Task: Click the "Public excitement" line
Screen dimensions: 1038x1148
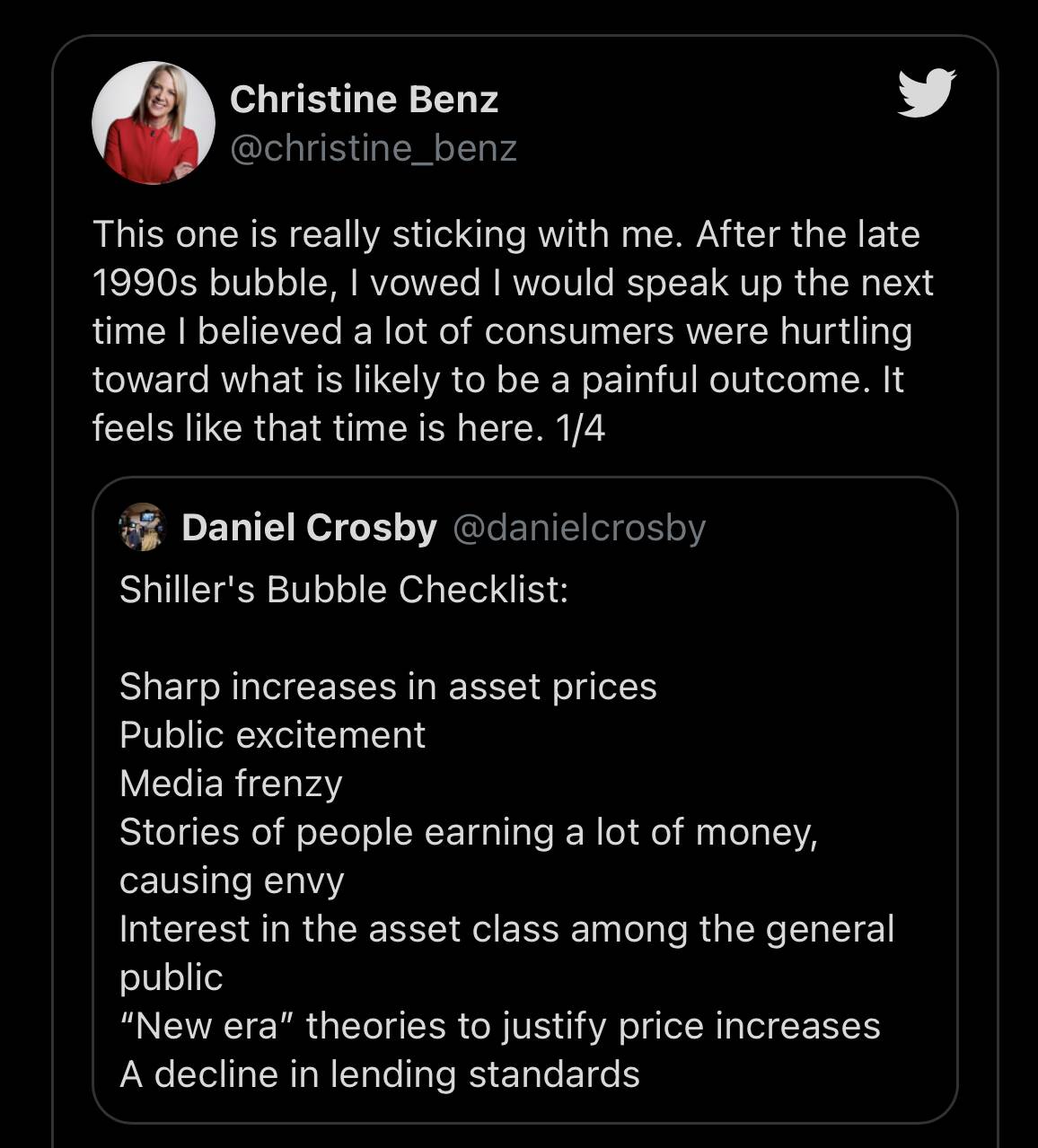Action: click(272, 735)
